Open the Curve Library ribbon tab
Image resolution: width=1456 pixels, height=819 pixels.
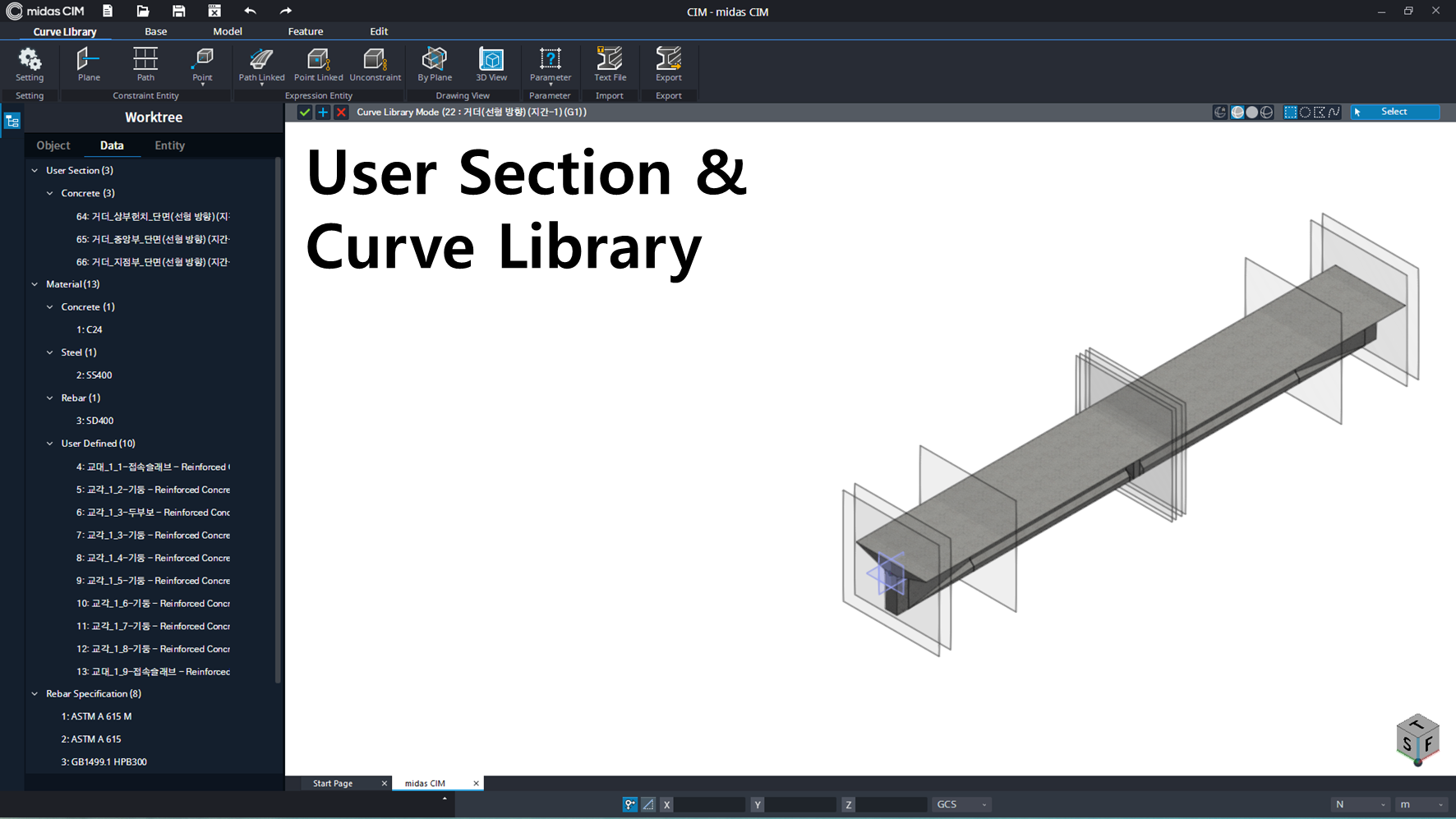[65, 31]
